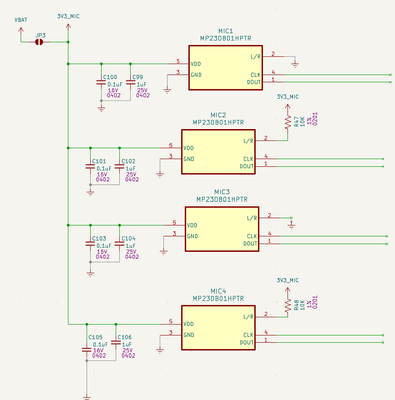Select the 3V3_MIC power arrow above JP3 rail
The height and width of the screenshot is (400, 395).
click(68, 27)
